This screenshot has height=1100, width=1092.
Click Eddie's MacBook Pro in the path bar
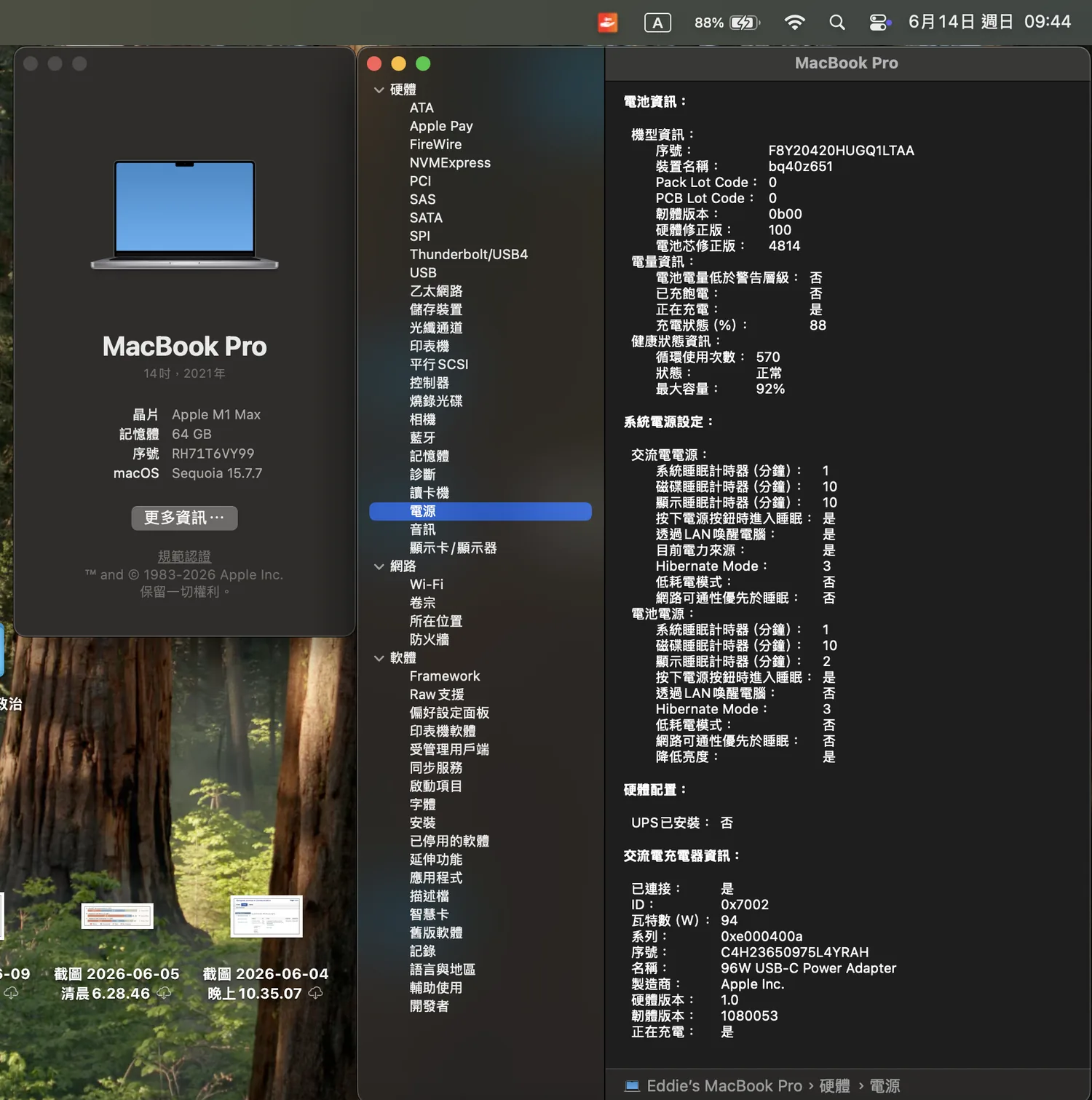724,1086
